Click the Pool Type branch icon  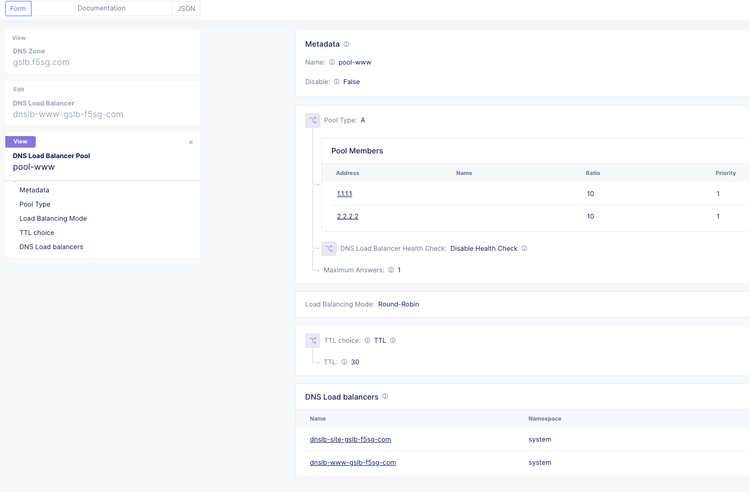coord(313,120)
